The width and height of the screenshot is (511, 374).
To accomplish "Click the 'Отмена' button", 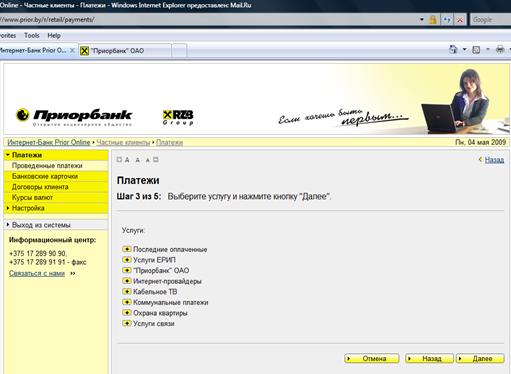I will tap(372, 359).
